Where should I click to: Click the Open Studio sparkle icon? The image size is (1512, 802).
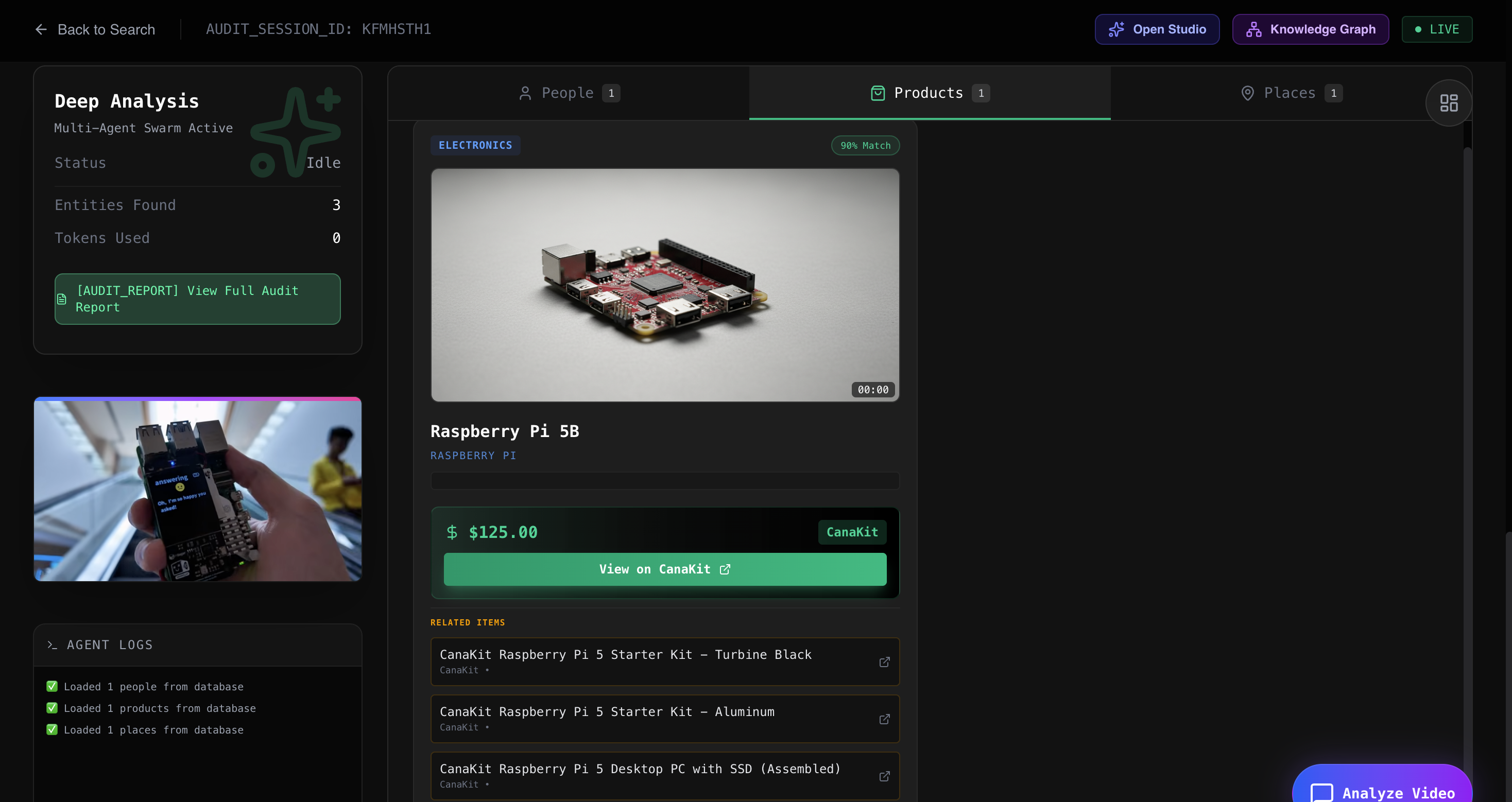(1116, 29)
